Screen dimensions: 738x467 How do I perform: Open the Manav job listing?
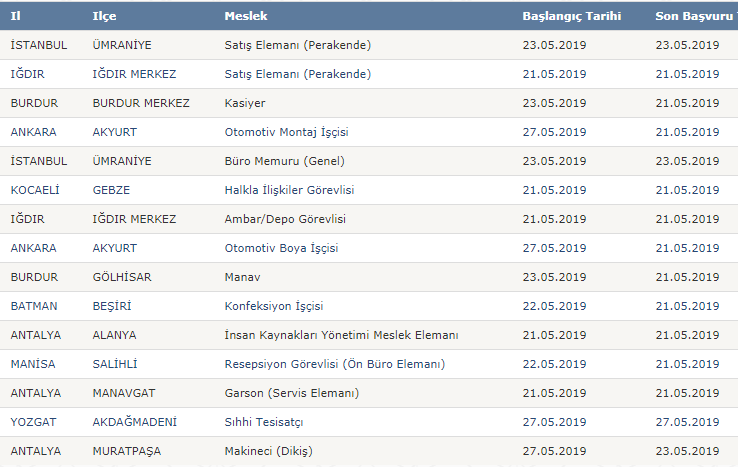pyautogui.click(x=242, y=277)
